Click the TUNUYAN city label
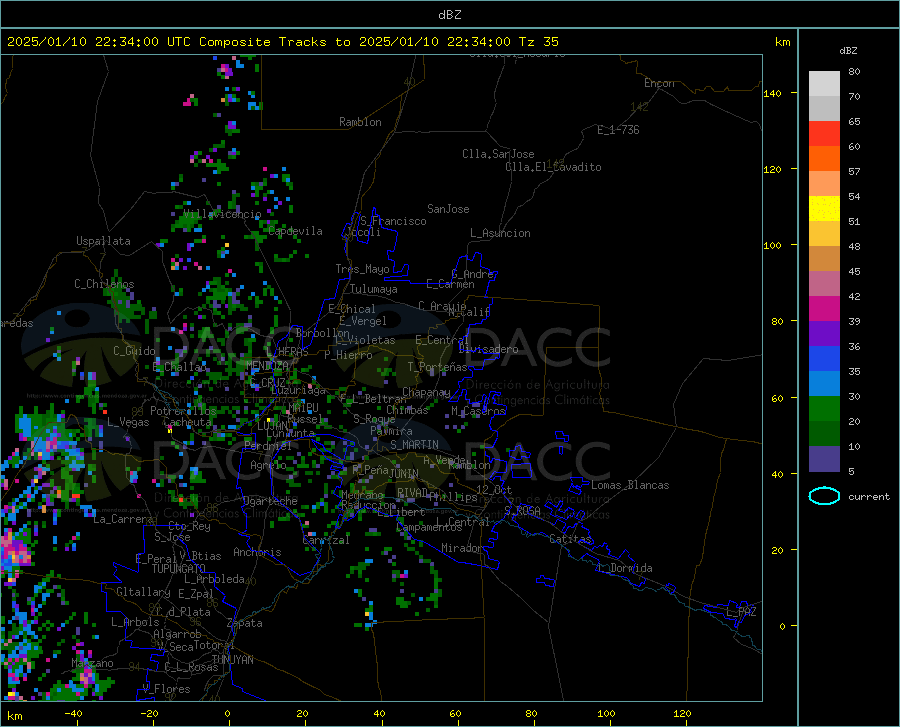Screen dimensions: 900x727 click(x=232, y=660)
